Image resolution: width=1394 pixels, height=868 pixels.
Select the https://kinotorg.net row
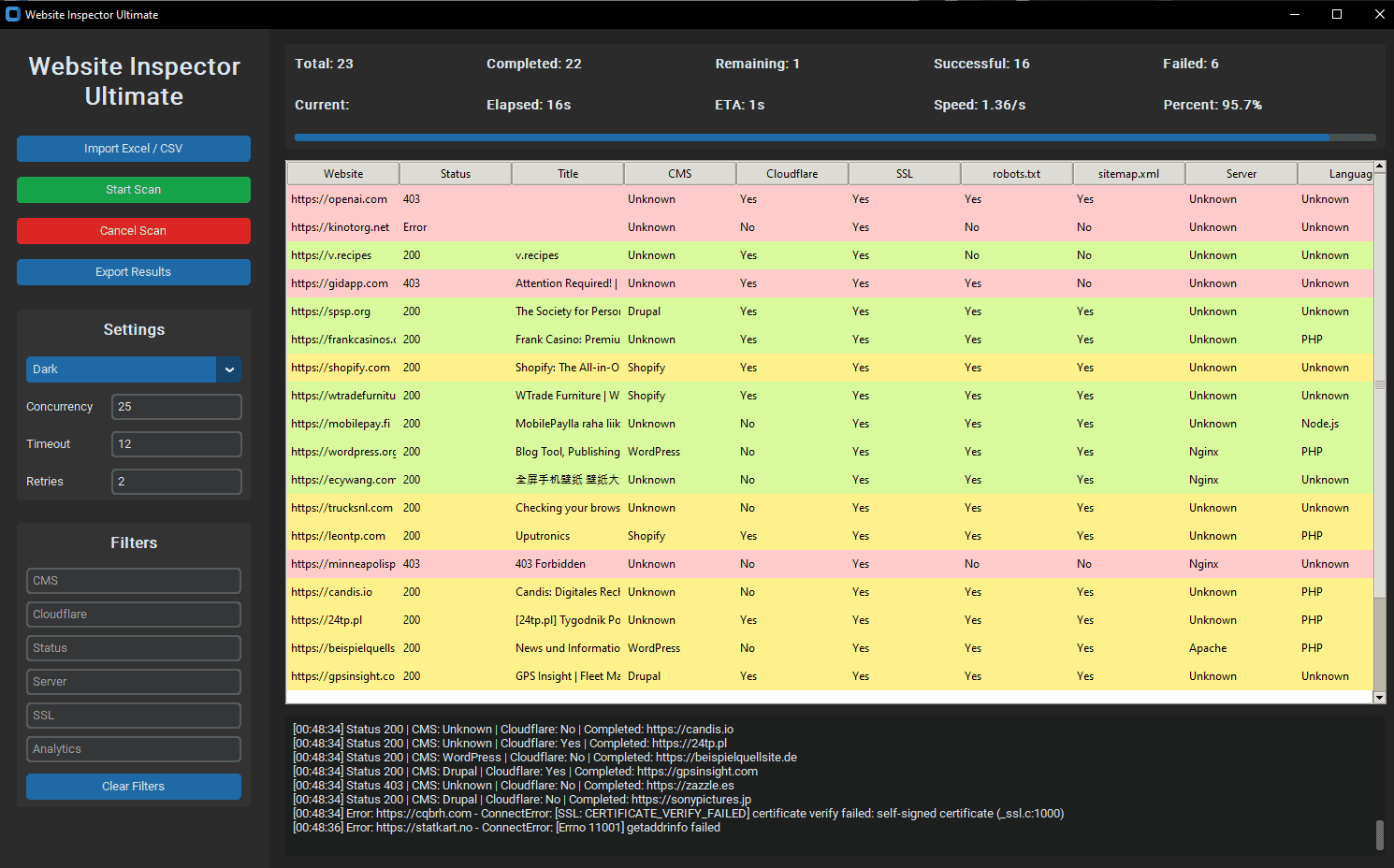(830, 227)
